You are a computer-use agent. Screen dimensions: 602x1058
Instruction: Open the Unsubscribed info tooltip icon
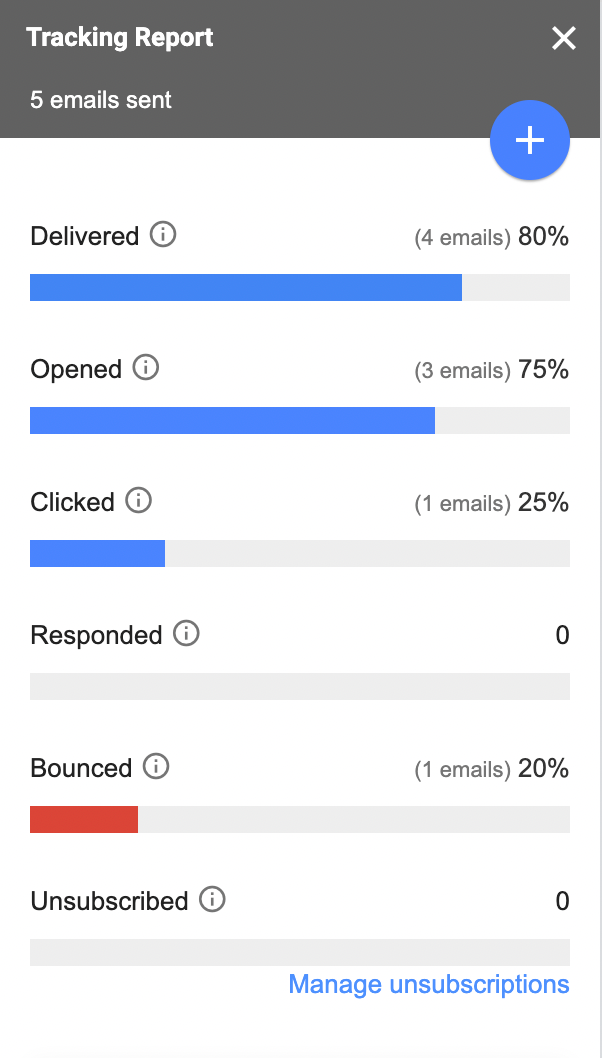tap(211, 901)
